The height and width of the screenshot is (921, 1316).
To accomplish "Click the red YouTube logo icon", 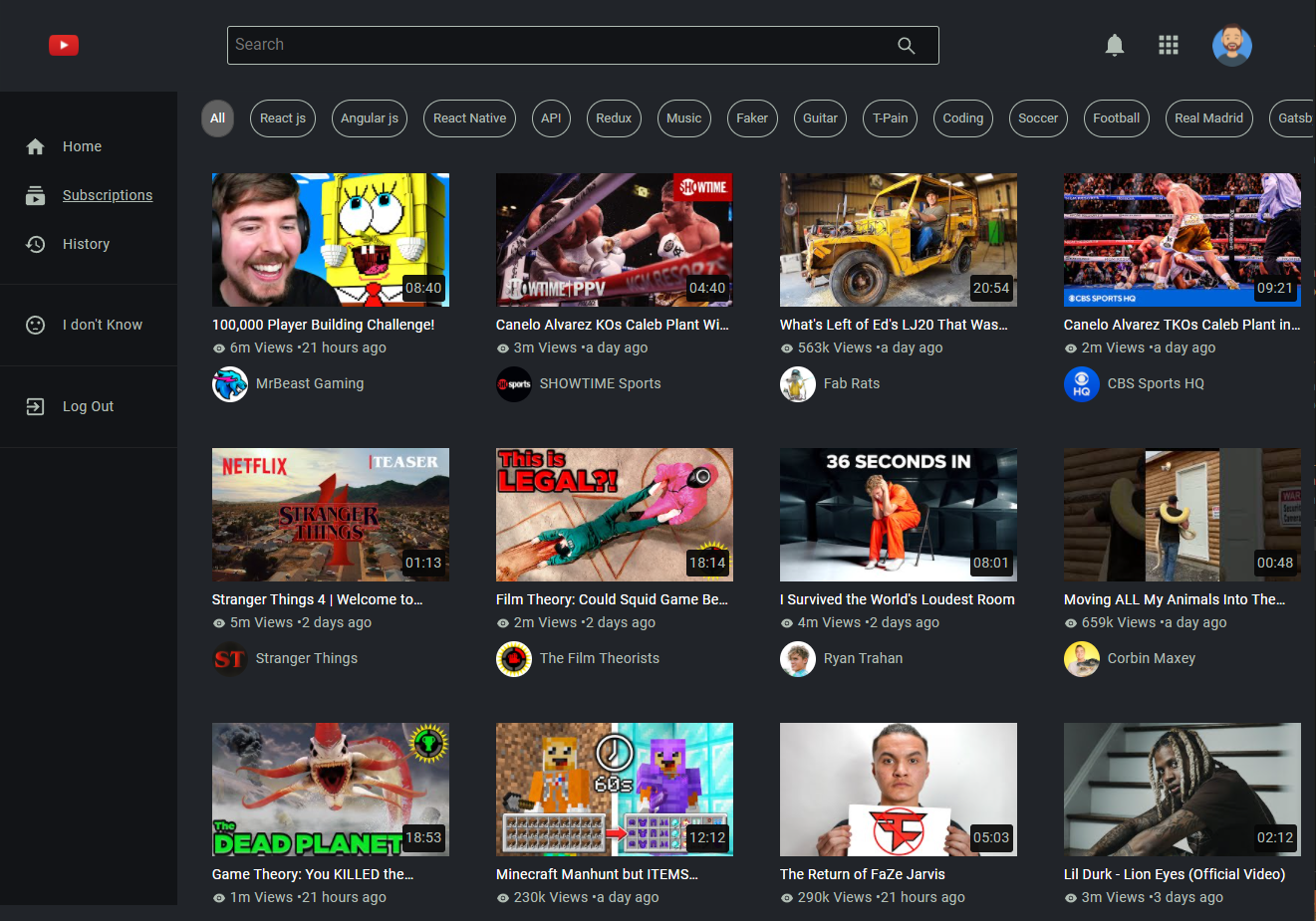I will pos(64,45).
